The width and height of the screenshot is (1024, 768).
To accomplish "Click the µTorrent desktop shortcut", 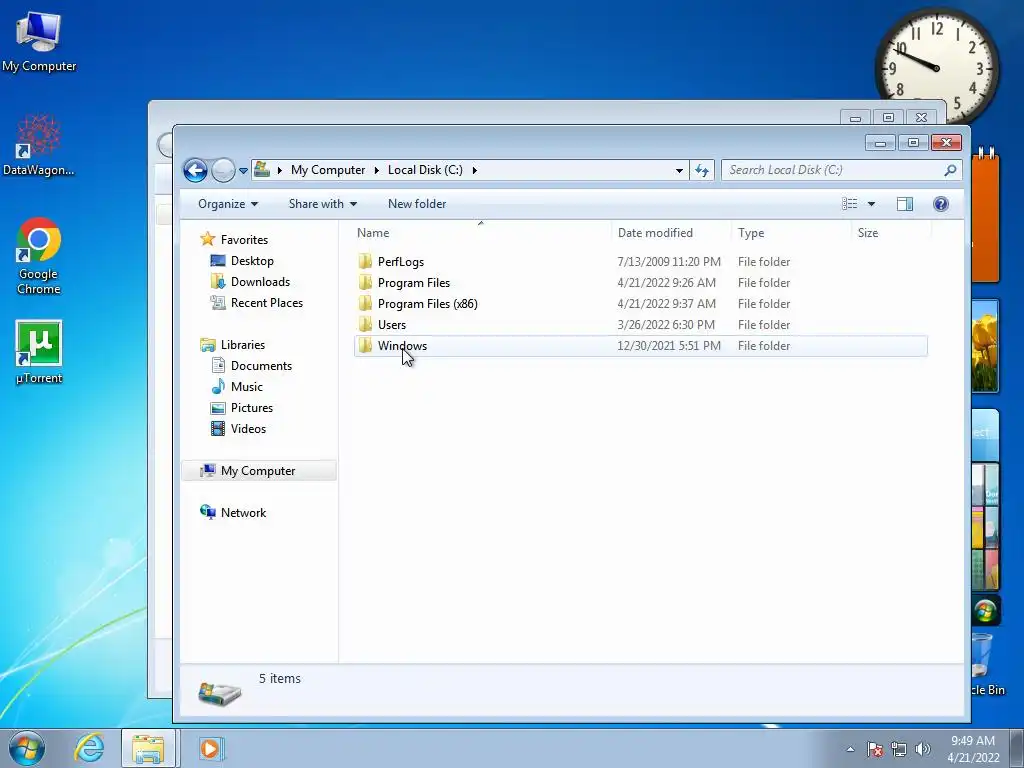I will pyautogui.click(x=39, y=352).
